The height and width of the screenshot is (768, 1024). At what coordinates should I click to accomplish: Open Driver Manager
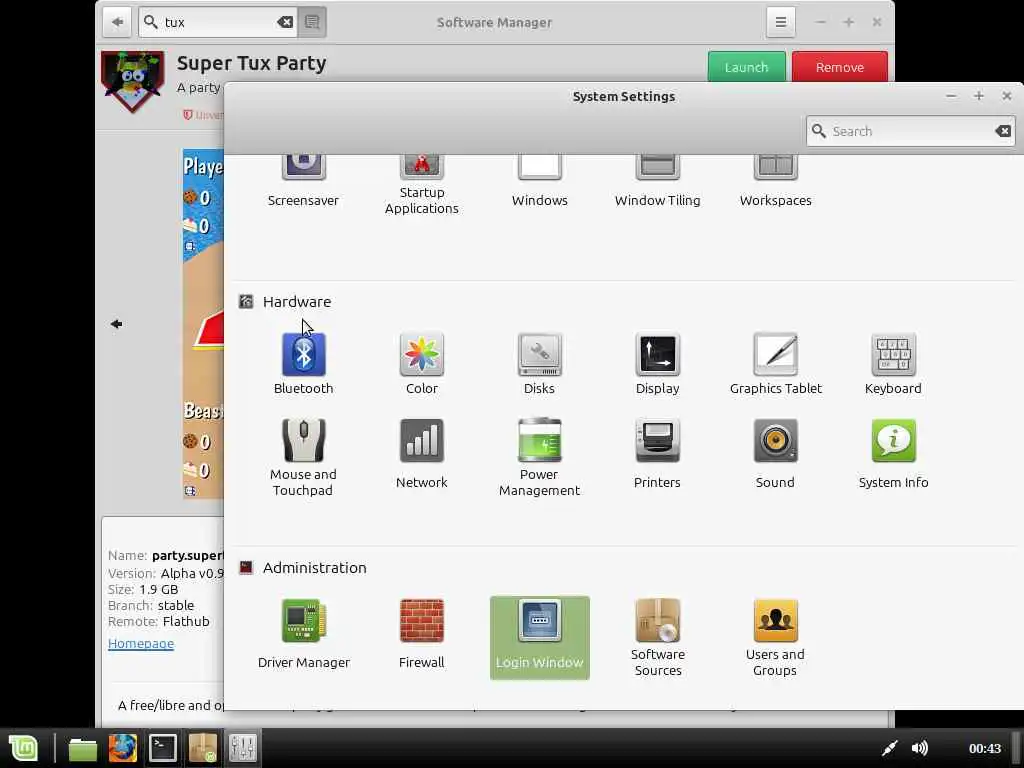point(304,634)
